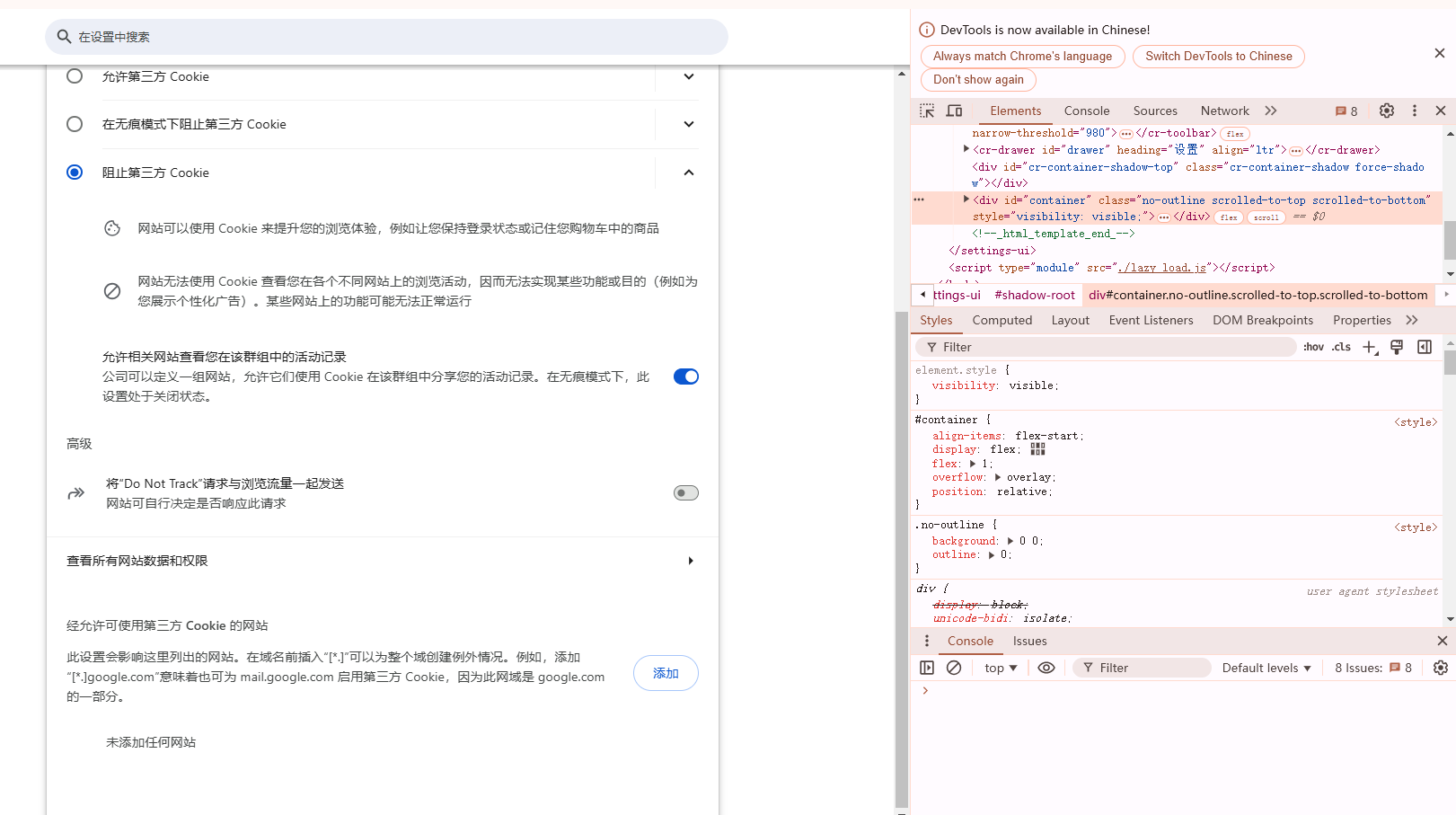Switch to Event Listeners tab
This screenshot has height=815, width=1456.
point(1151,320)
